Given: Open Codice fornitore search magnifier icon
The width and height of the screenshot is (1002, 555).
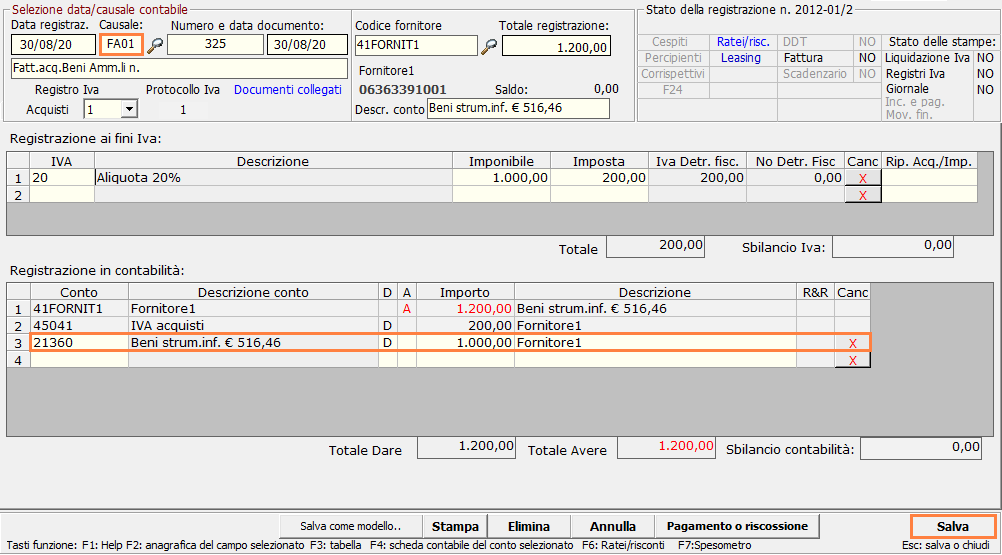Looking at the screenshot, I should tap(489, 46).
